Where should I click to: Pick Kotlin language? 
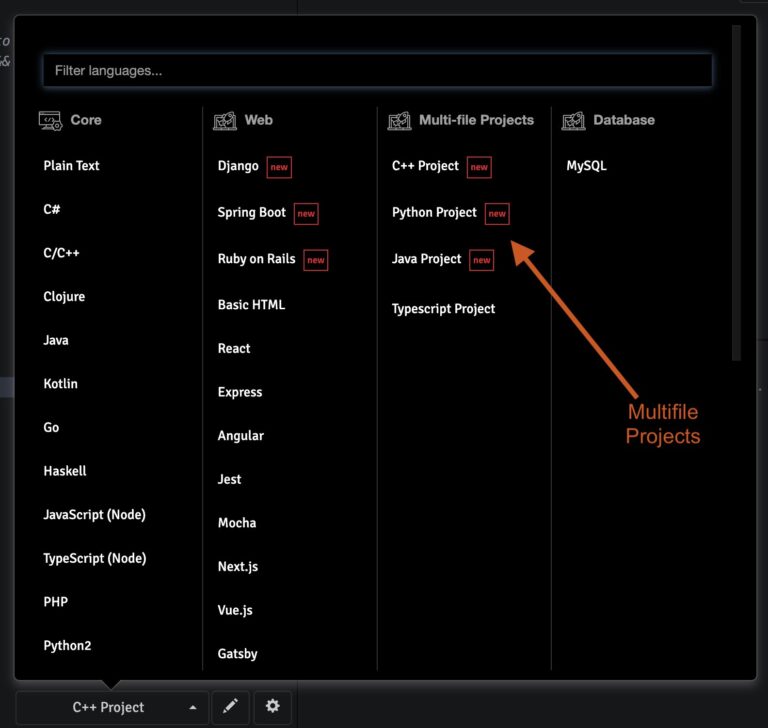pyautogui.click(x=60, y=384)
